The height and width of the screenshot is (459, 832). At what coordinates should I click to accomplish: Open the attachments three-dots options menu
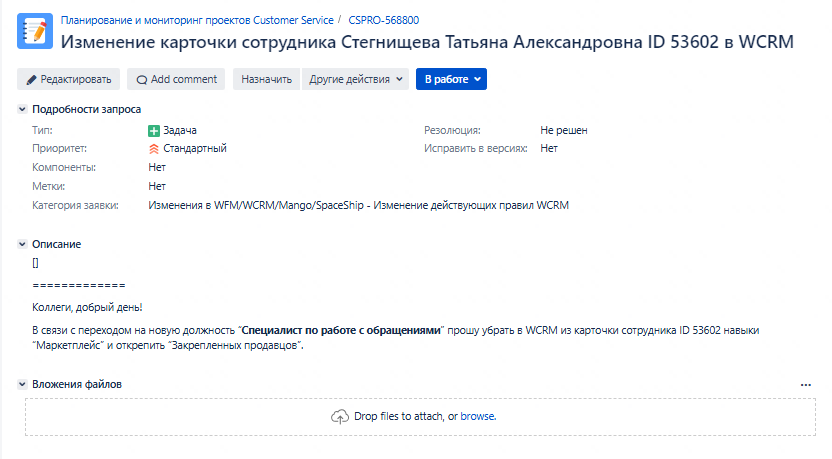click(805, 385)
